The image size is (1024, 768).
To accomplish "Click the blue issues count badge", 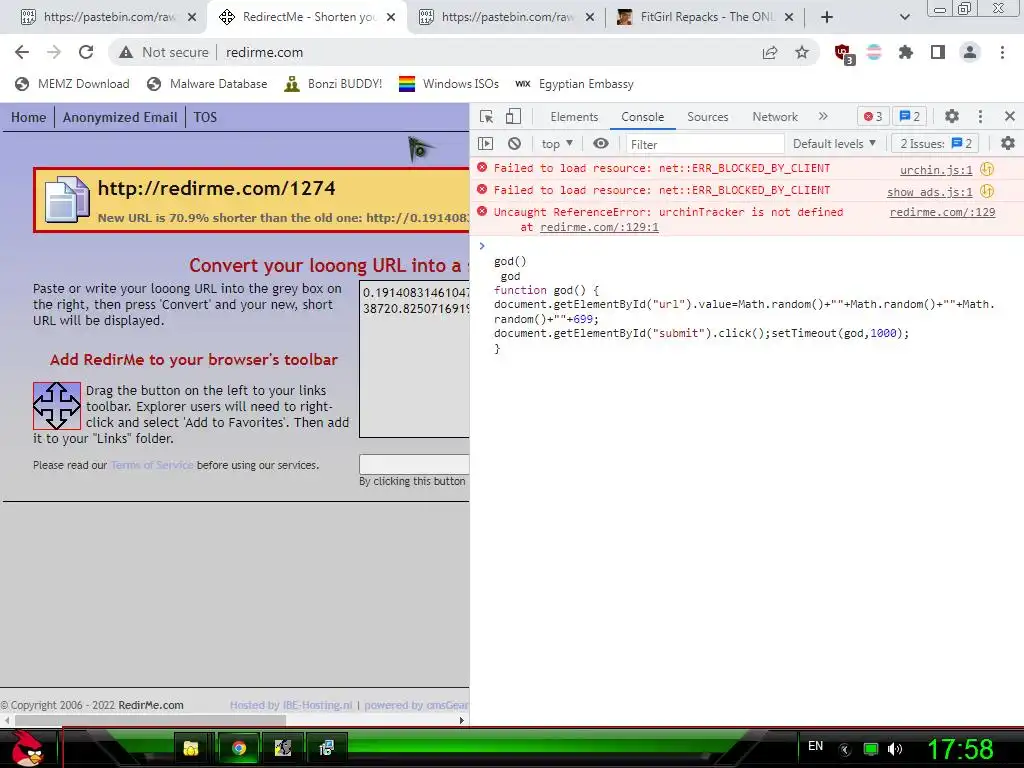I will 910,116.
